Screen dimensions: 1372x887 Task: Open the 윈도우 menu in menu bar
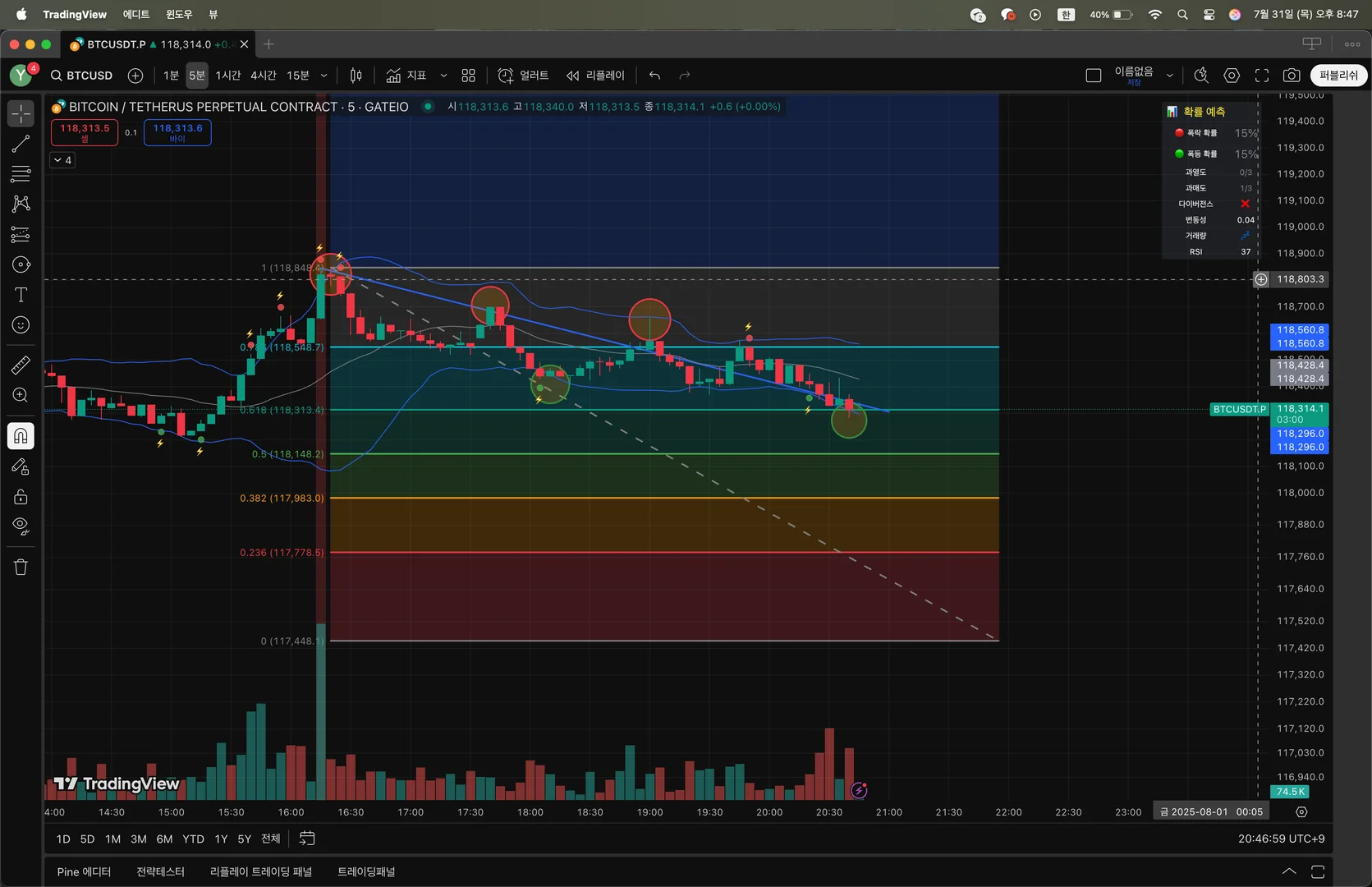pyautogui.click(x=179, y=14)
